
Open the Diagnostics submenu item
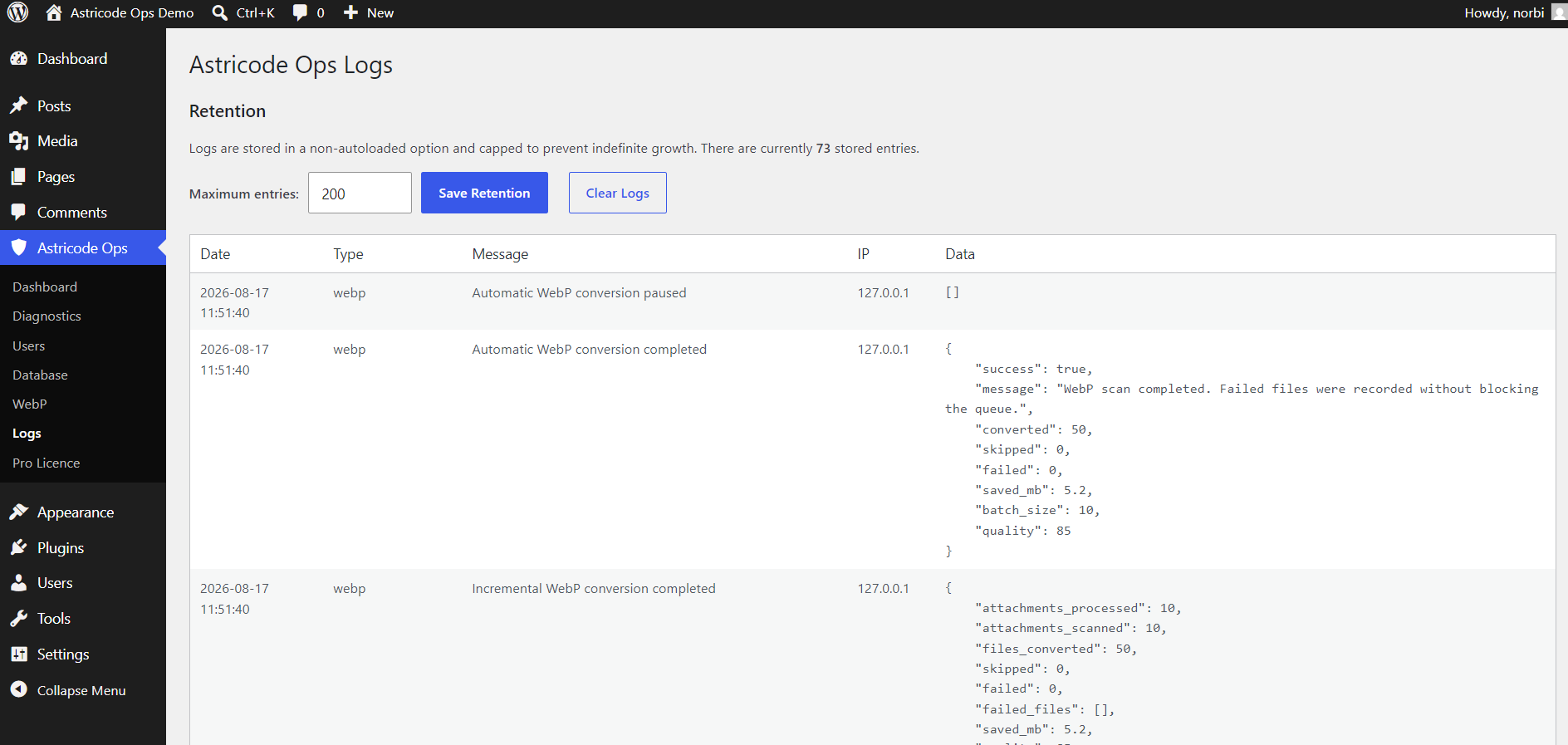(x=47, y=316)
